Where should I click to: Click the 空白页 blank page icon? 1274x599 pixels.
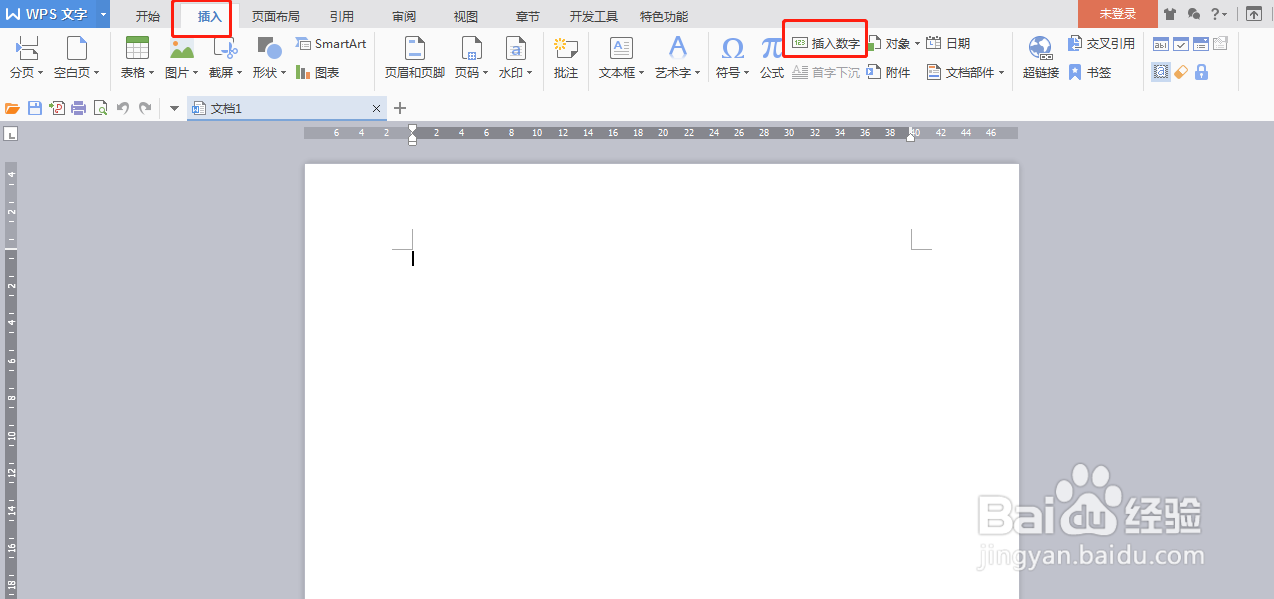pyautogui.click(x=76, y=47)
